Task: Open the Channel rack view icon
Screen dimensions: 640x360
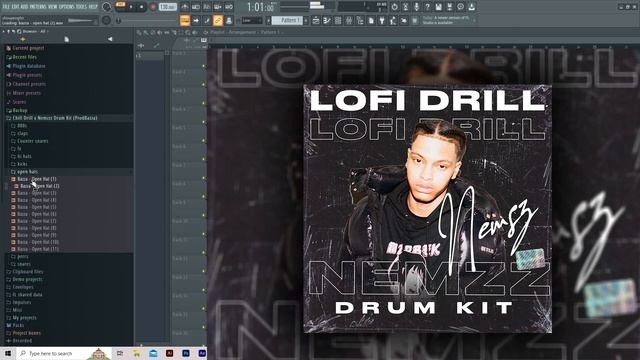Action: [338, 20]
